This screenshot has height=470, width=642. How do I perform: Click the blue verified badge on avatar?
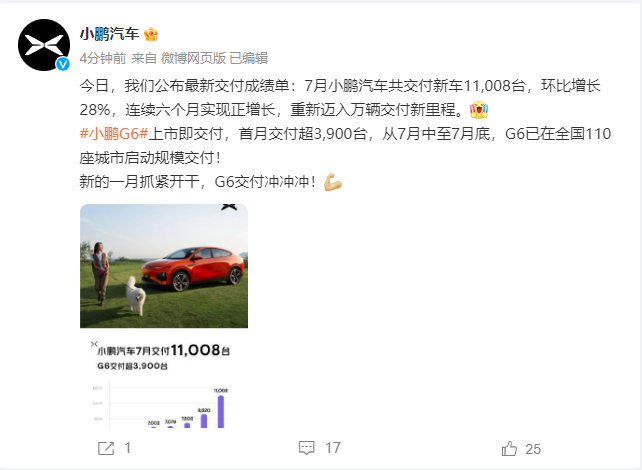pyautogui.click(x=63, y=64)
